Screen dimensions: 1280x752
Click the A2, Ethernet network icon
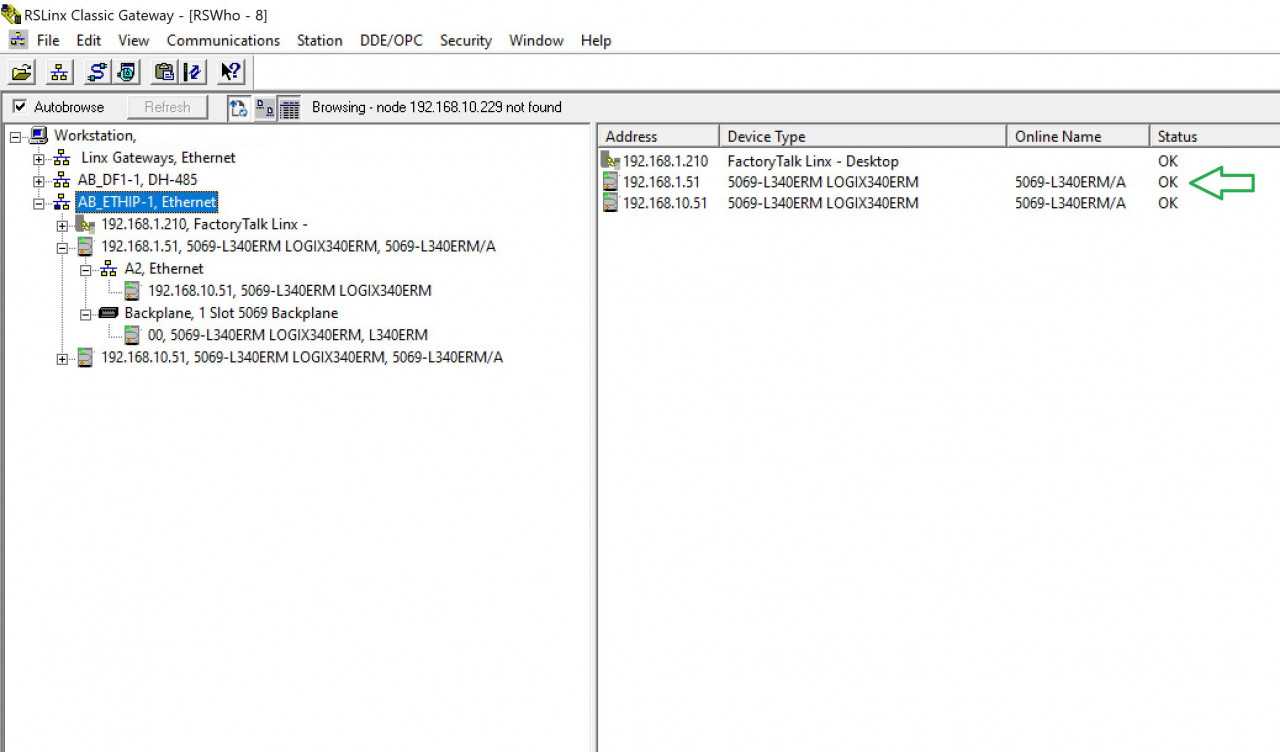click(109, 269)
